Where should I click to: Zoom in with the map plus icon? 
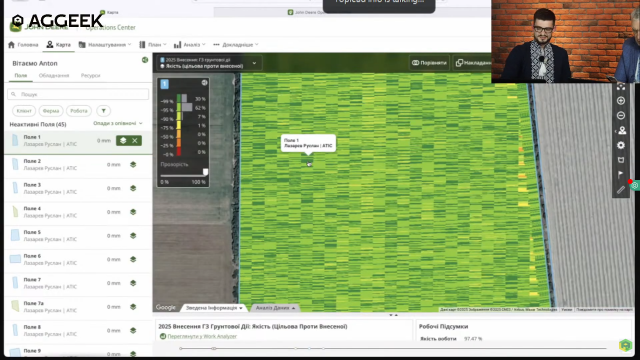(x=621, y=101)
